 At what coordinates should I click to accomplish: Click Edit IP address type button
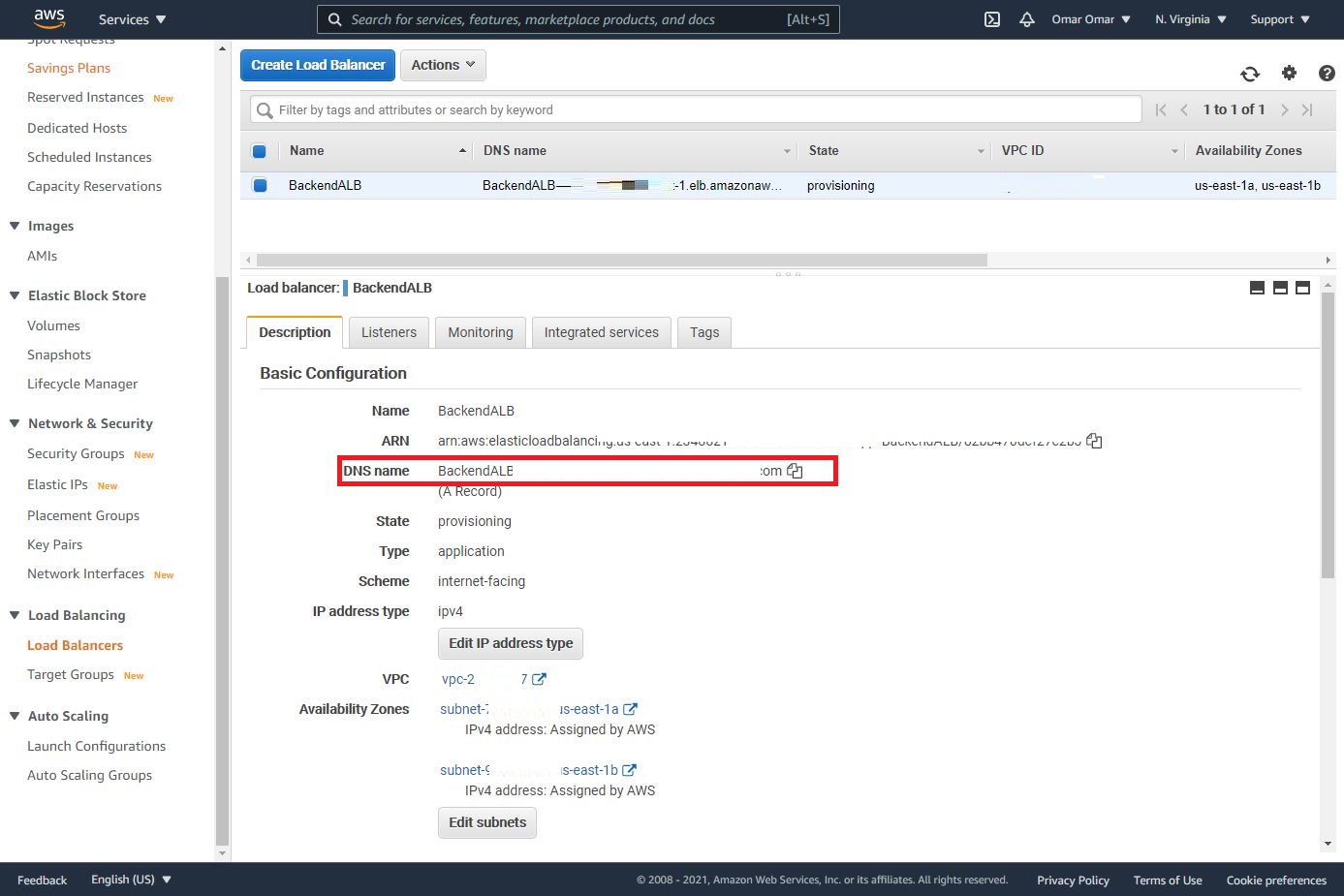(x=511, y=643)
